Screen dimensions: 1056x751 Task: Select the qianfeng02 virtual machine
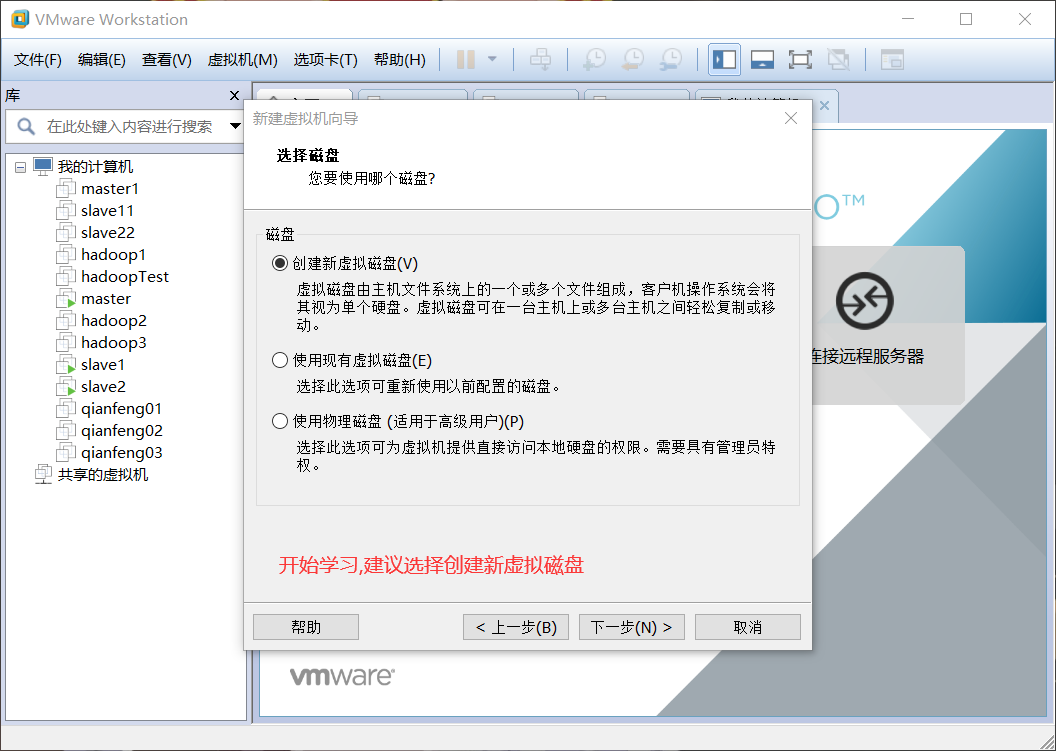pos(122,431)
